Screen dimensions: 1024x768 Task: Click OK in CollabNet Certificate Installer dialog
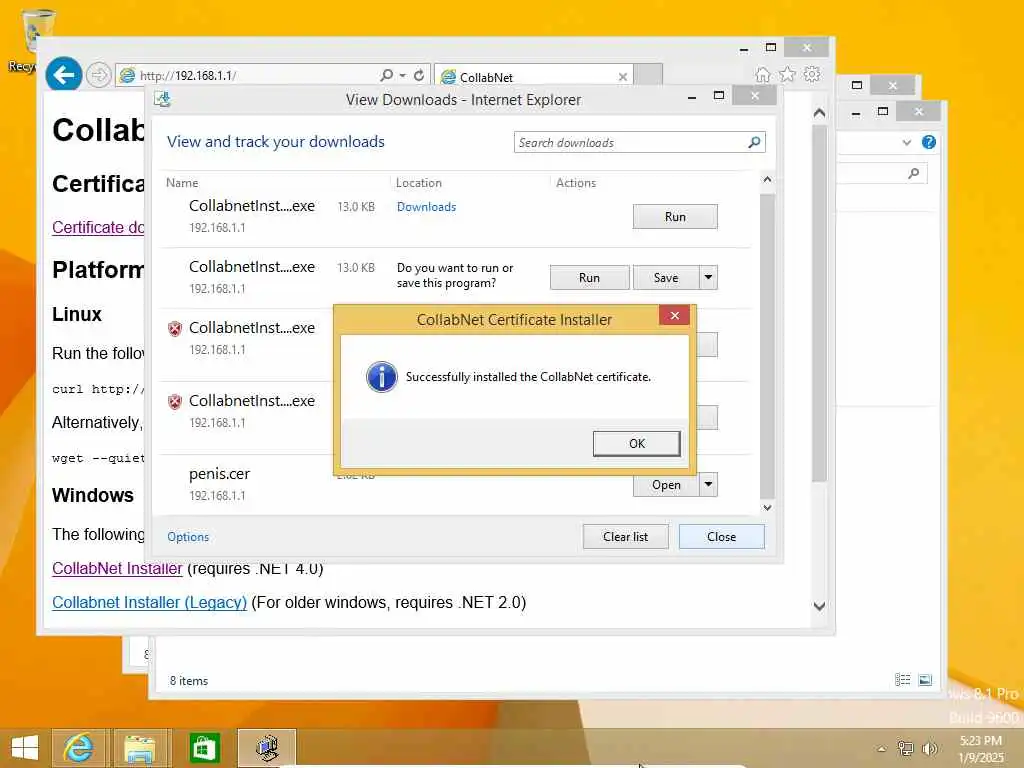point(636,443)
